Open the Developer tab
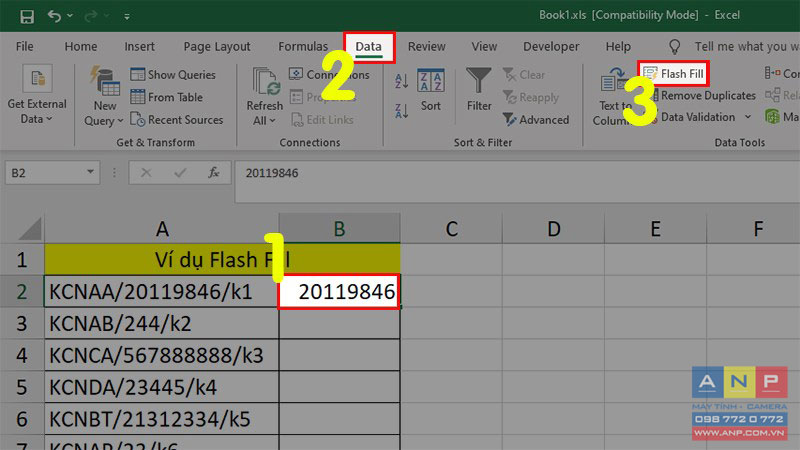The height and width of the screenshot is (450, 800). pos(551,46)
